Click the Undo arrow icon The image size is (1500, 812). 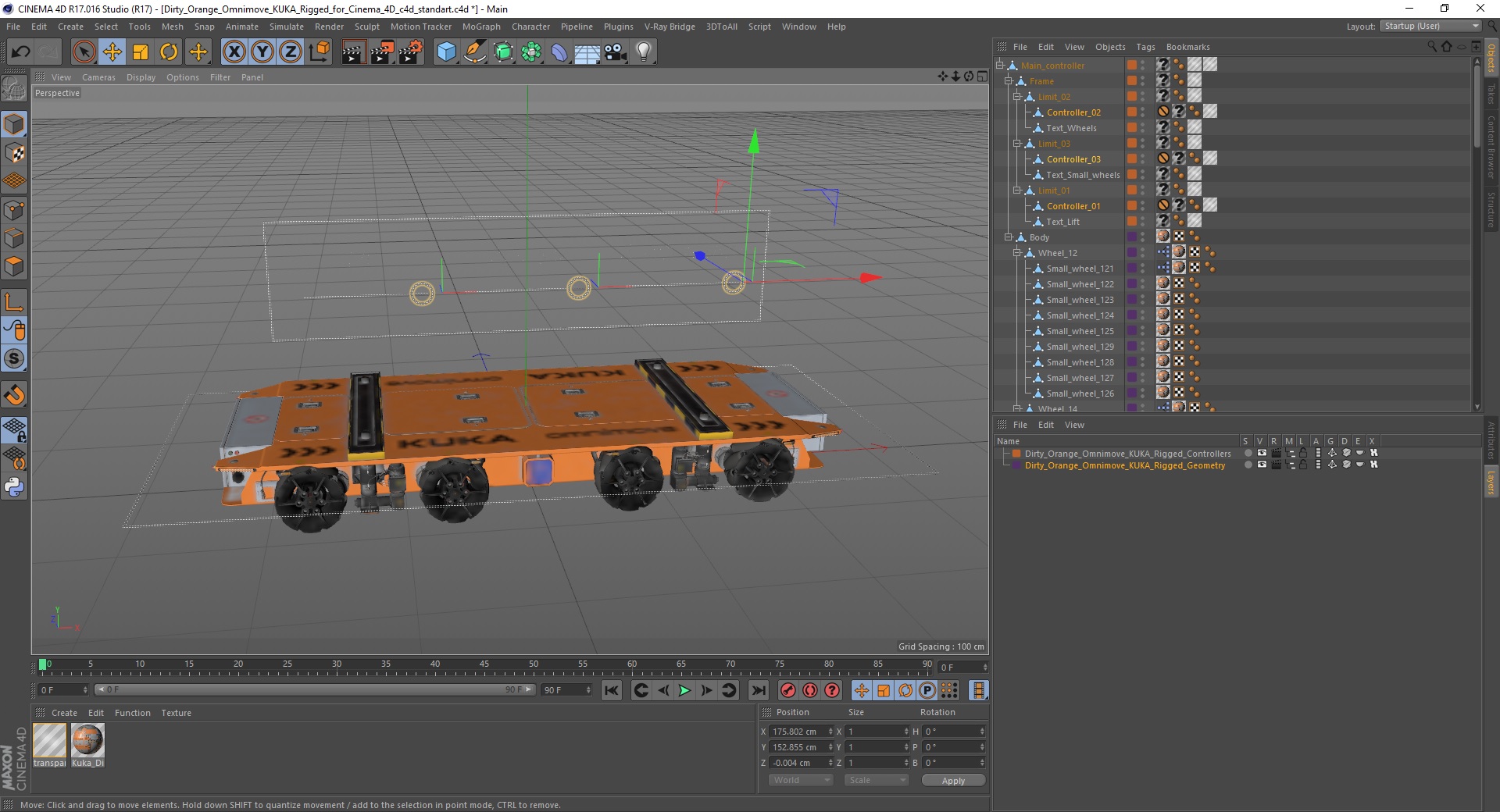[x=20, y=52]
